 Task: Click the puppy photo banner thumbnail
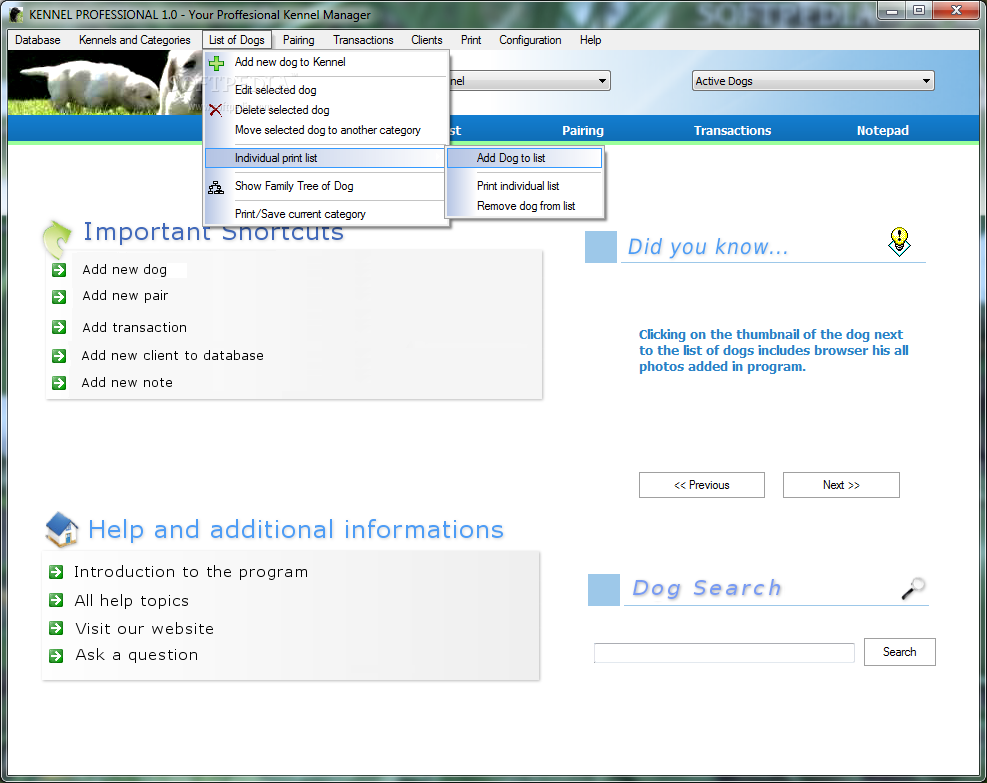[x=105, y=82]
